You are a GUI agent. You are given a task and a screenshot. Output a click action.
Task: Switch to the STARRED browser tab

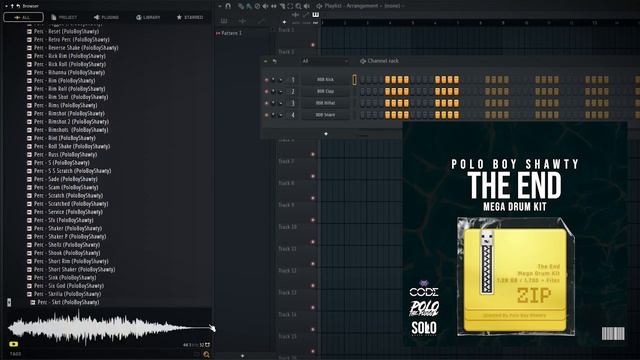tap(190, 17)
